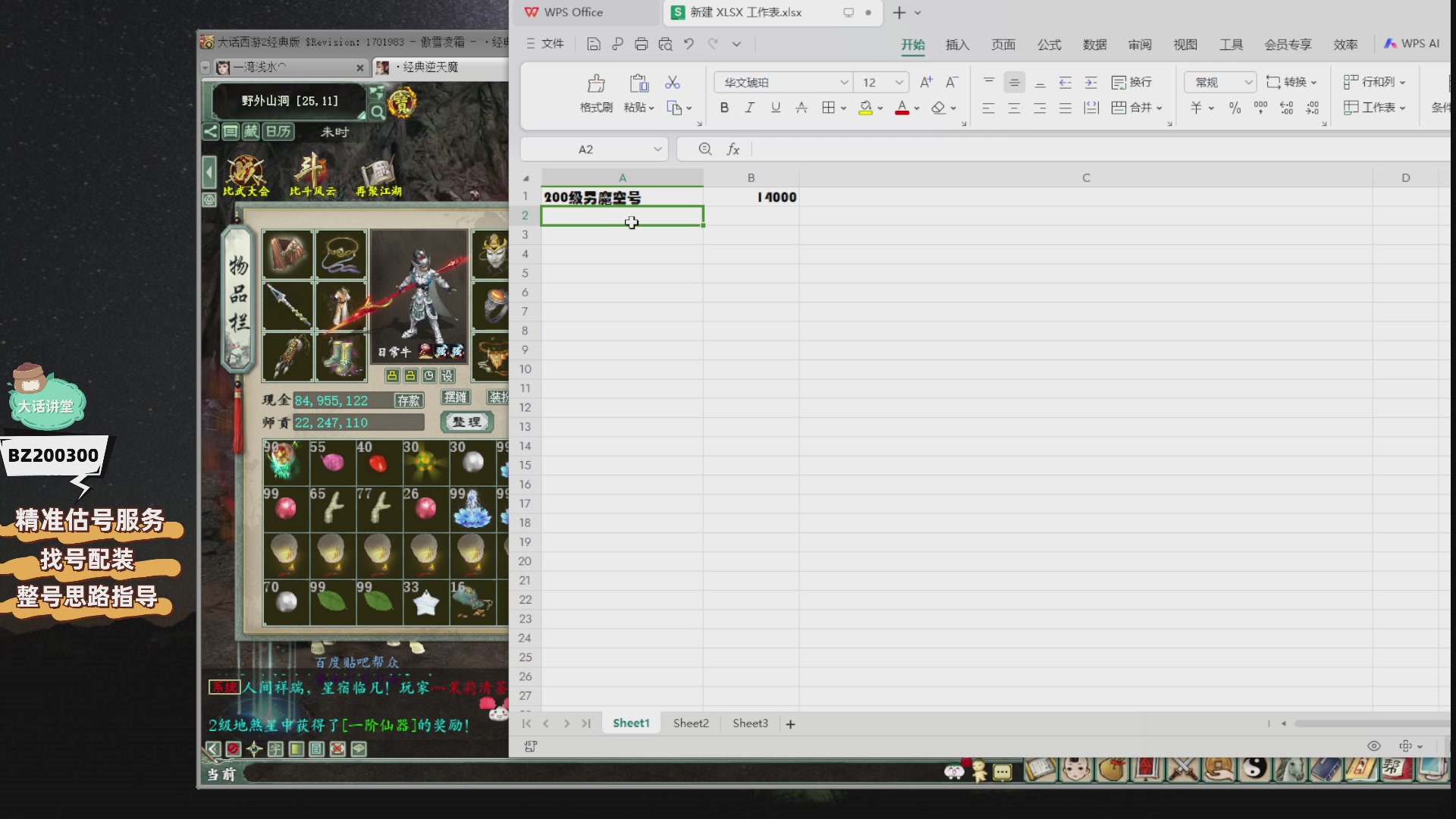Click cell B1 containing 14000

click(x=751, y=197)
